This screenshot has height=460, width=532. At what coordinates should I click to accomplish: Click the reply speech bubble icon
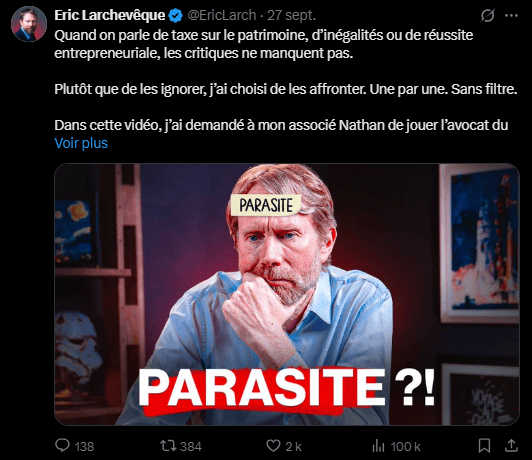62,445
